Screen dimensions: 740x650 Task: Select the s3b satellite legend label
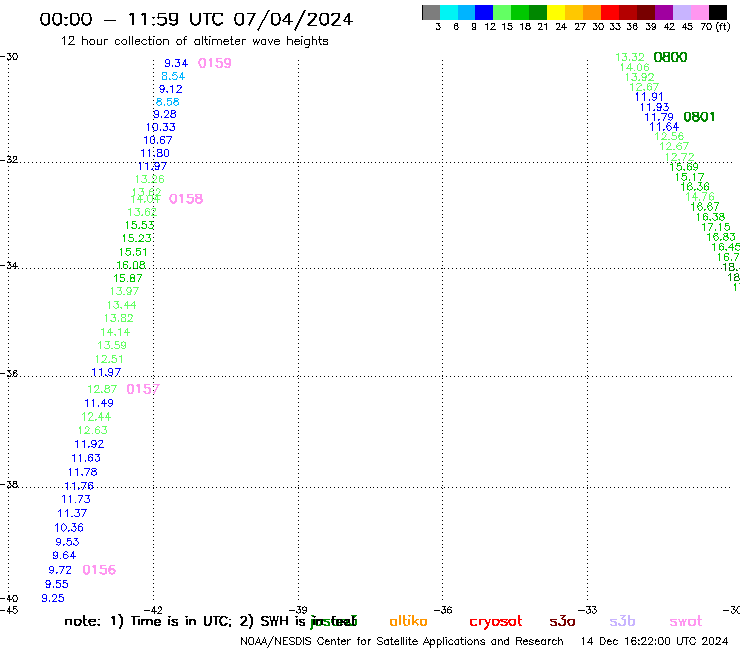[x=622, y=621]
